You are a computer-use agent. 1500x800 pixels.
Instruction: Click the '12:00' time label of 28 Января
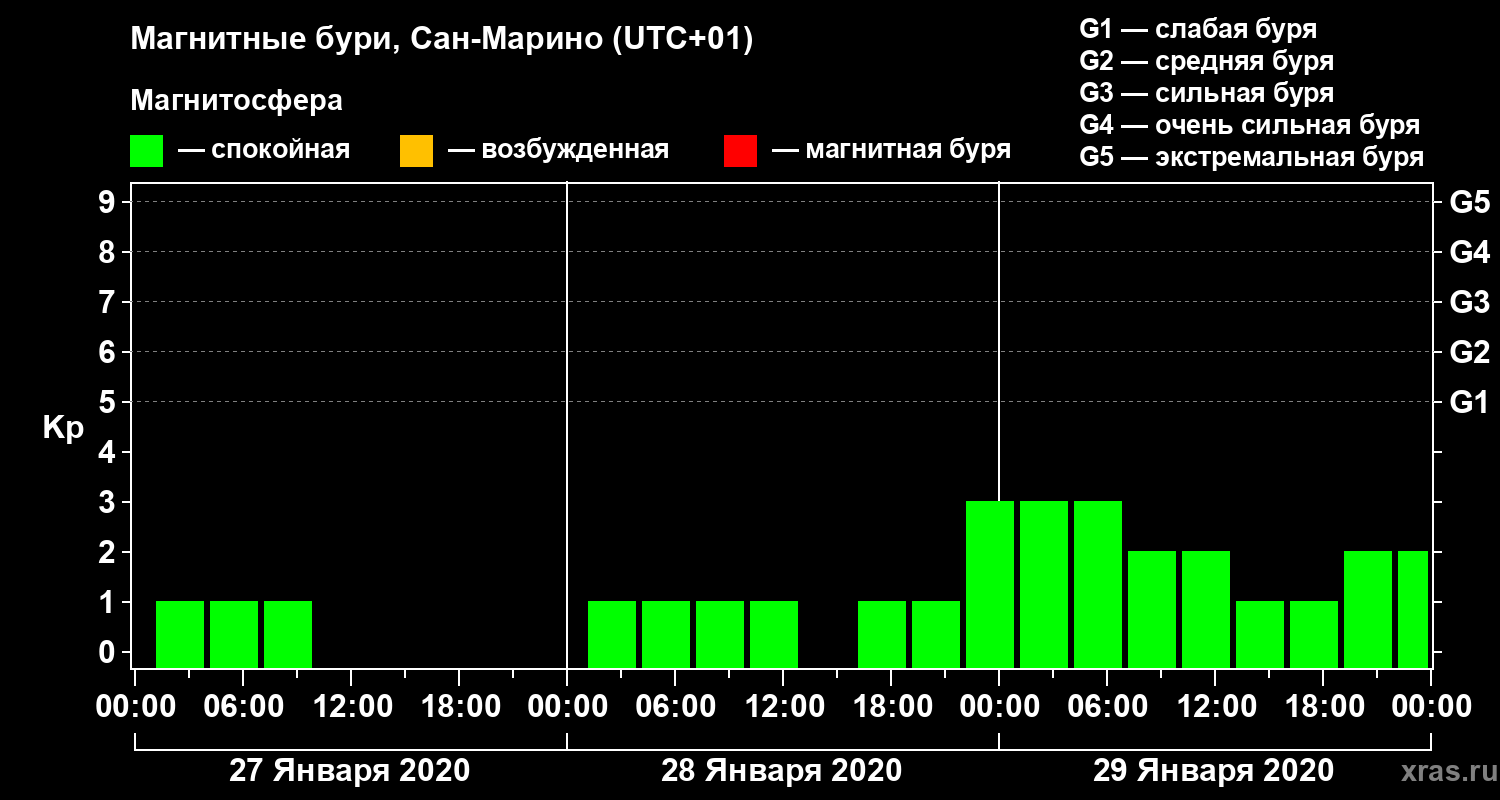783,707
